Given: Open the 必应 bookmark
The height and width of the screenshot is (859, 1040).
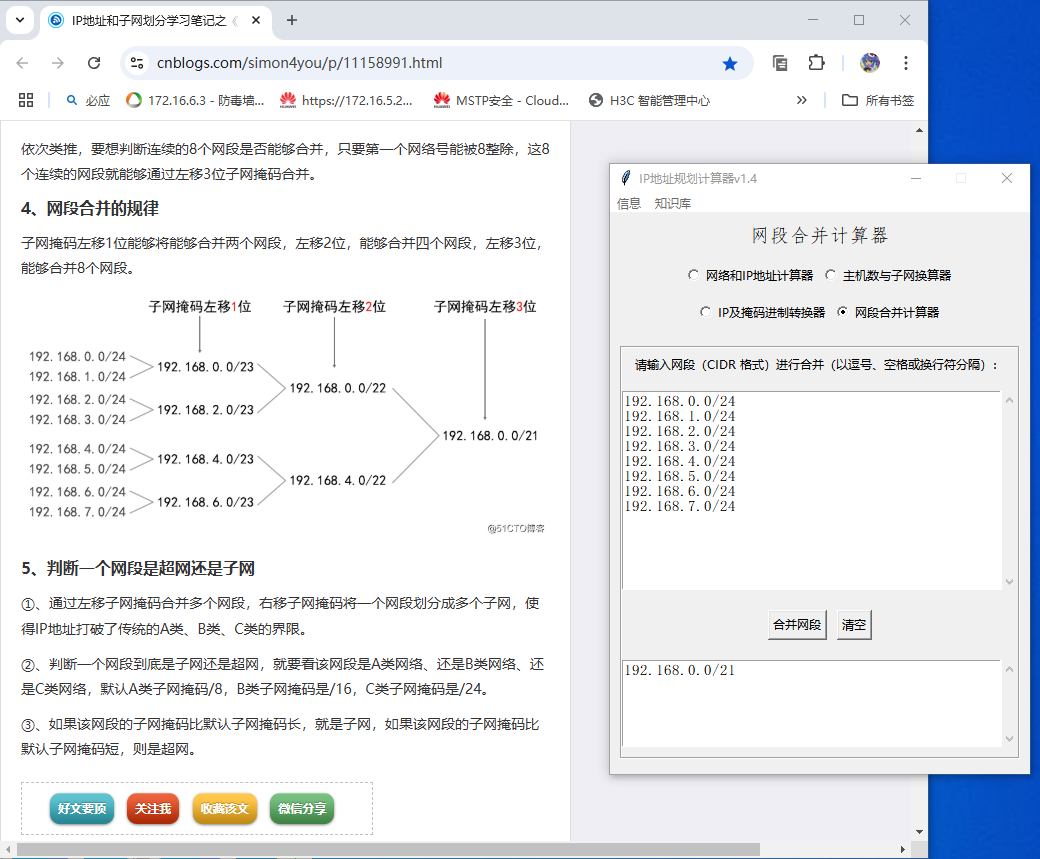Looking at the screenshot, I should coord(88,100).
